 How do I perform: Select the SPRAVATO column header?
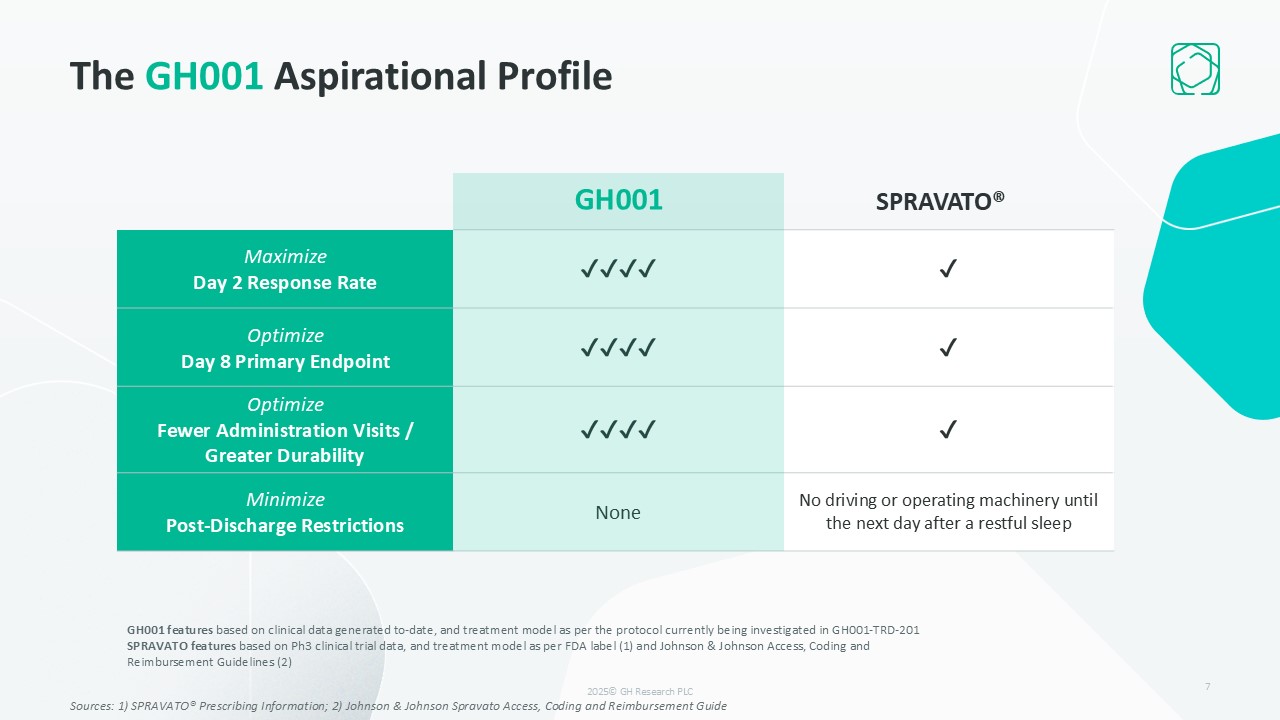tap(940, 201)
